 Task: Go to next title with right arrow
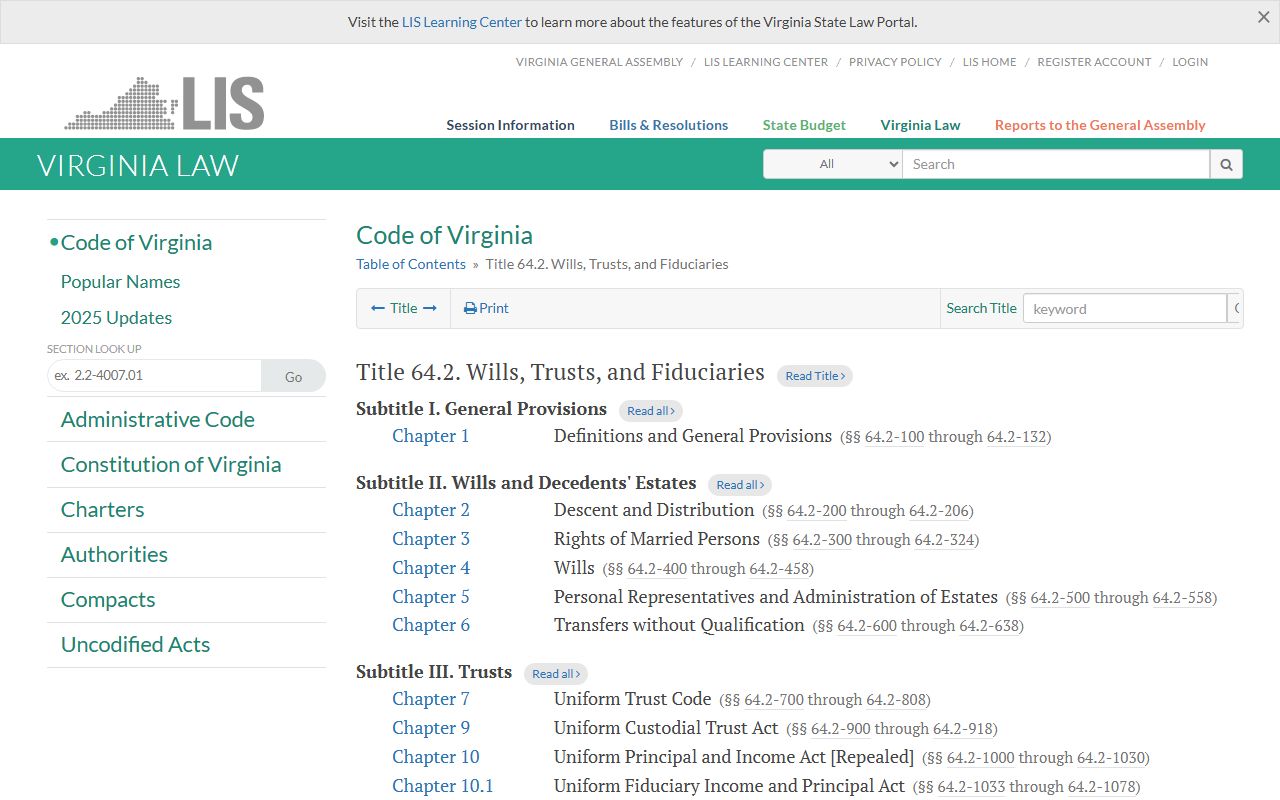(430, 308)
